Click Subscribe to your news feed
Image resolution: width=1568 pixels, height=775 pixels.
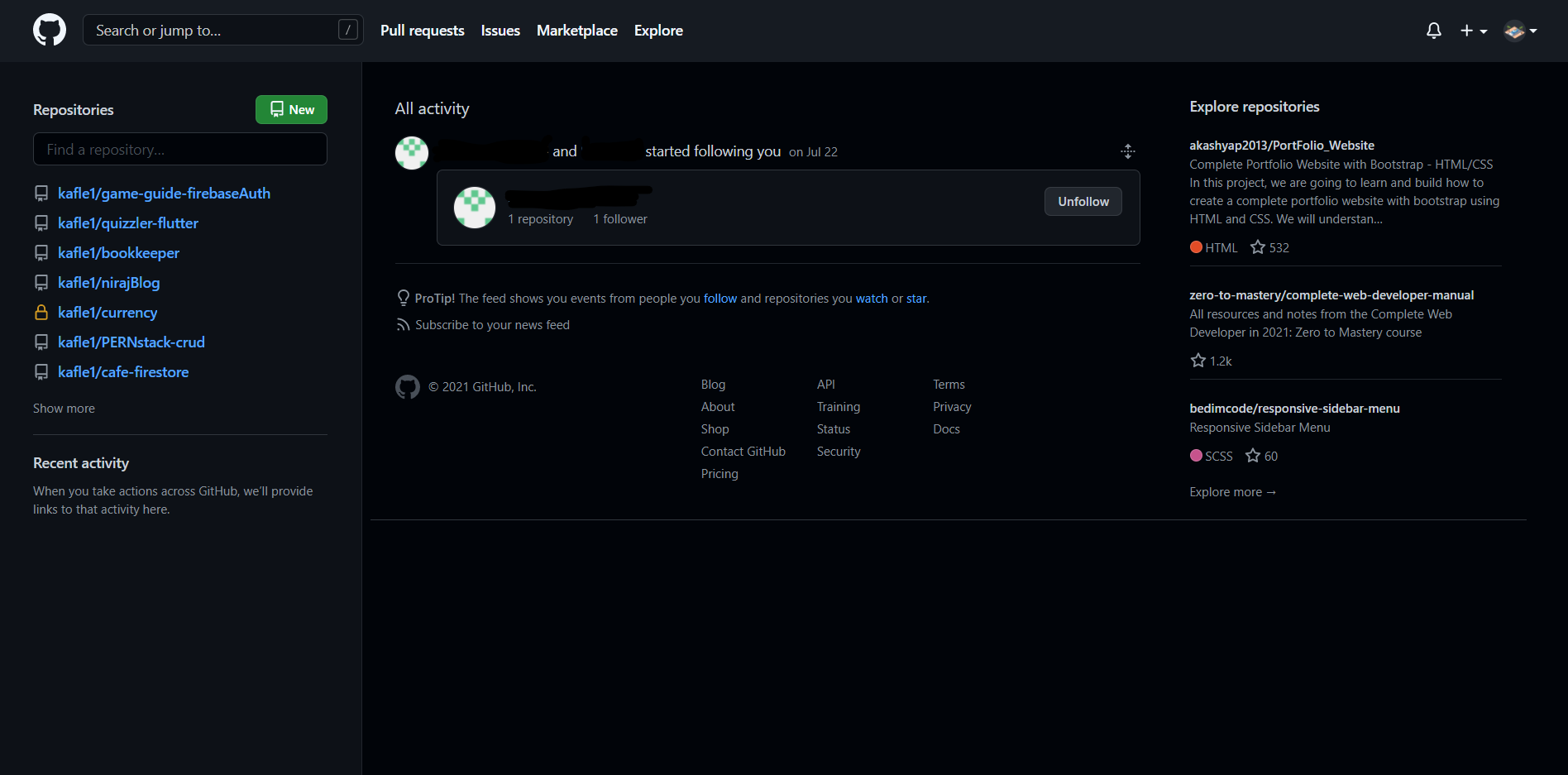[x=492, y=325]
